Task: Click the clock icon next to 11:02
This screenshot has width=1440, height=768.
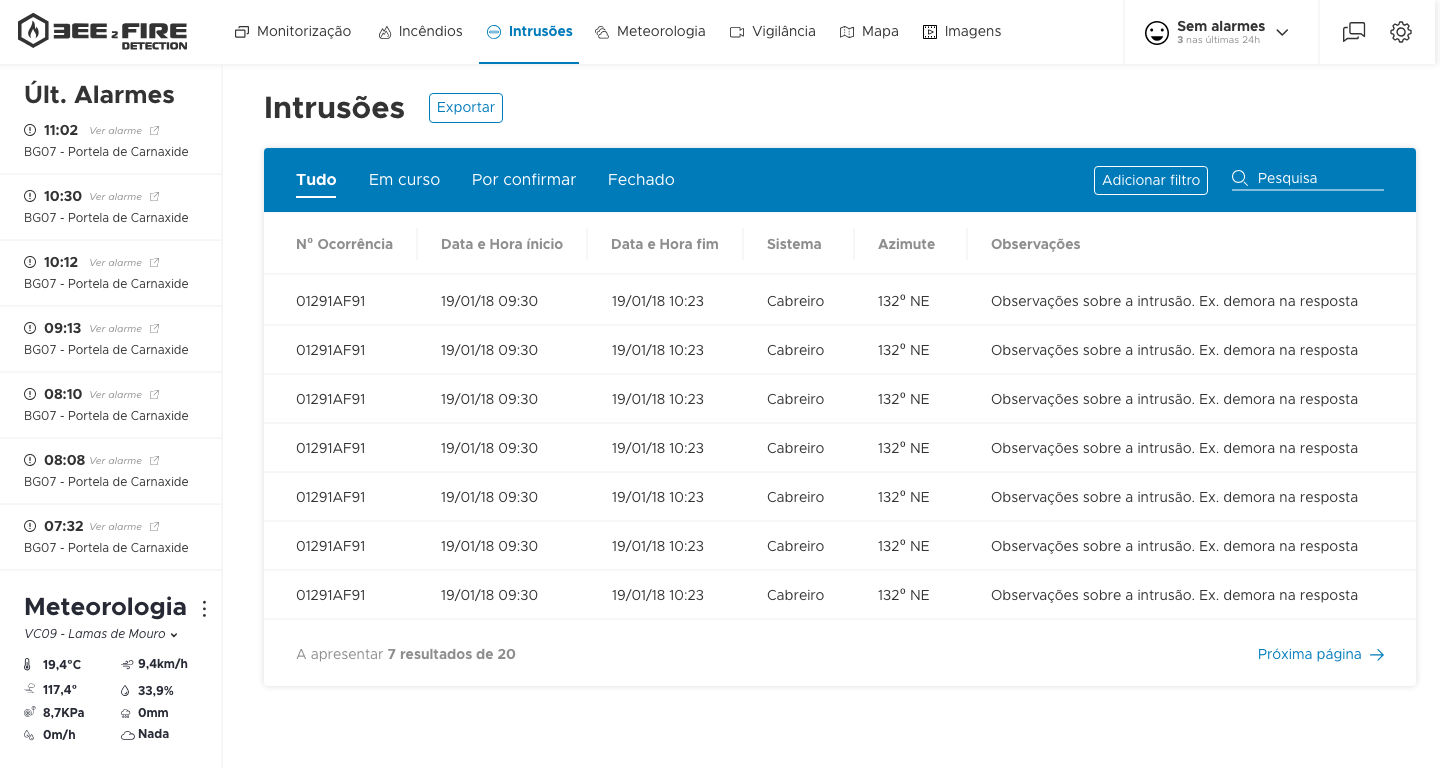Action: (x=30, y=130)
